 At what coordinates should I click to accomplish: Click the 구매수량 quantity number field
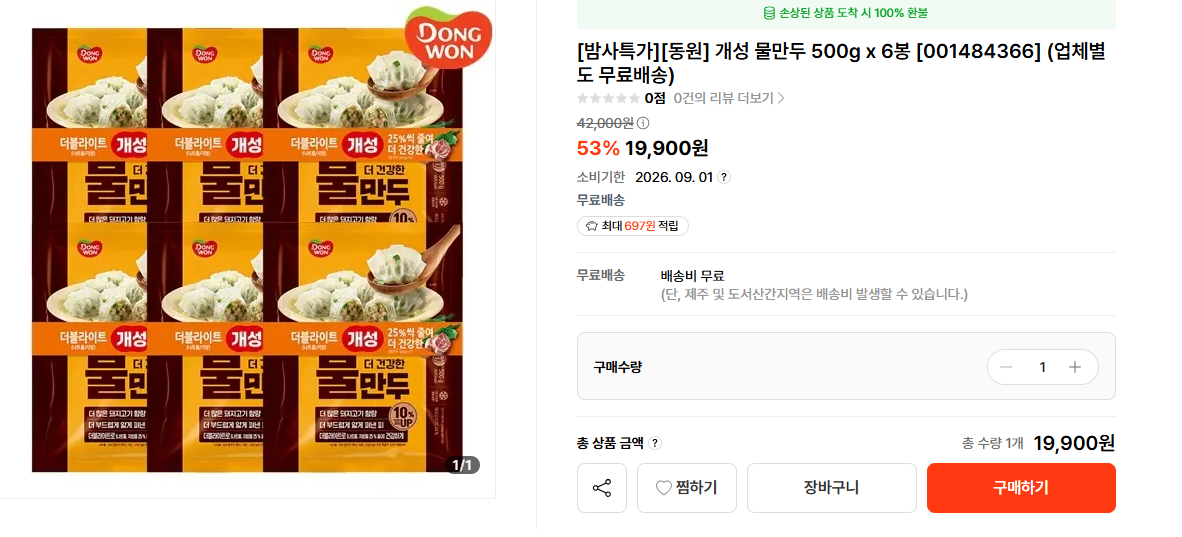point(1041,367)
